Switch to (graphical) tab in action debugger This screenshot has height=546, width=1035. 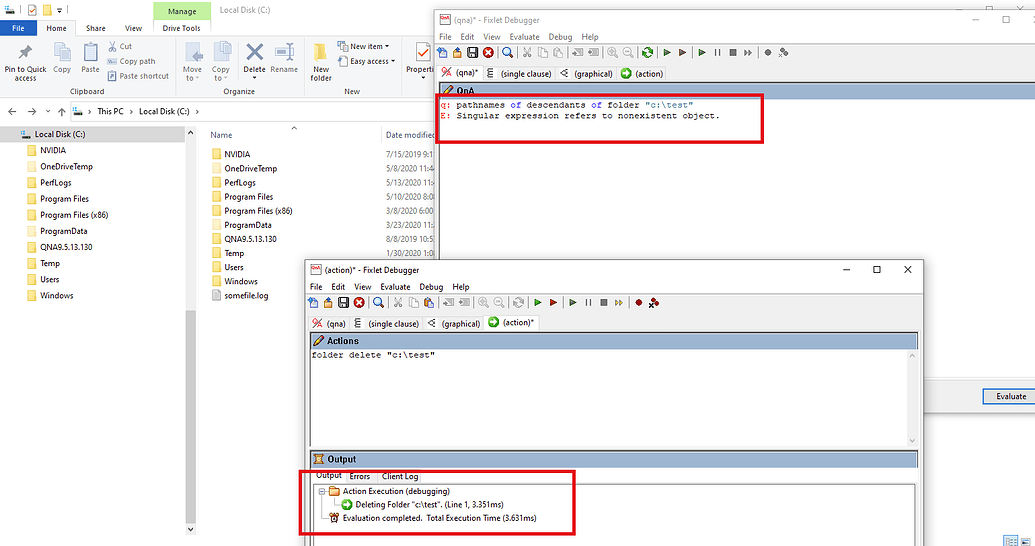click(454, 323)
